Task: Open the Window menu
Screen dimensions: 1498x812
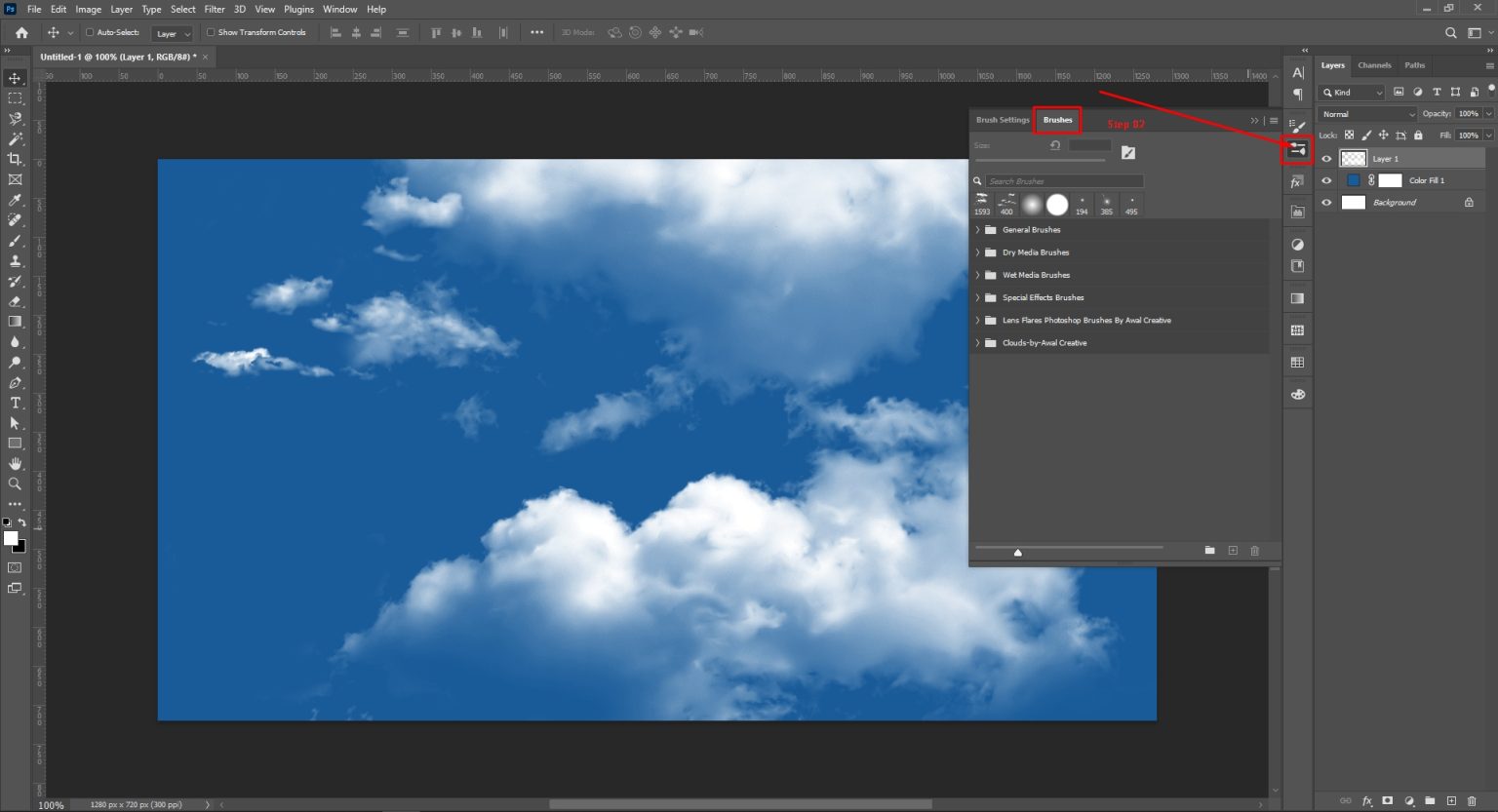Action: [339, 9]
